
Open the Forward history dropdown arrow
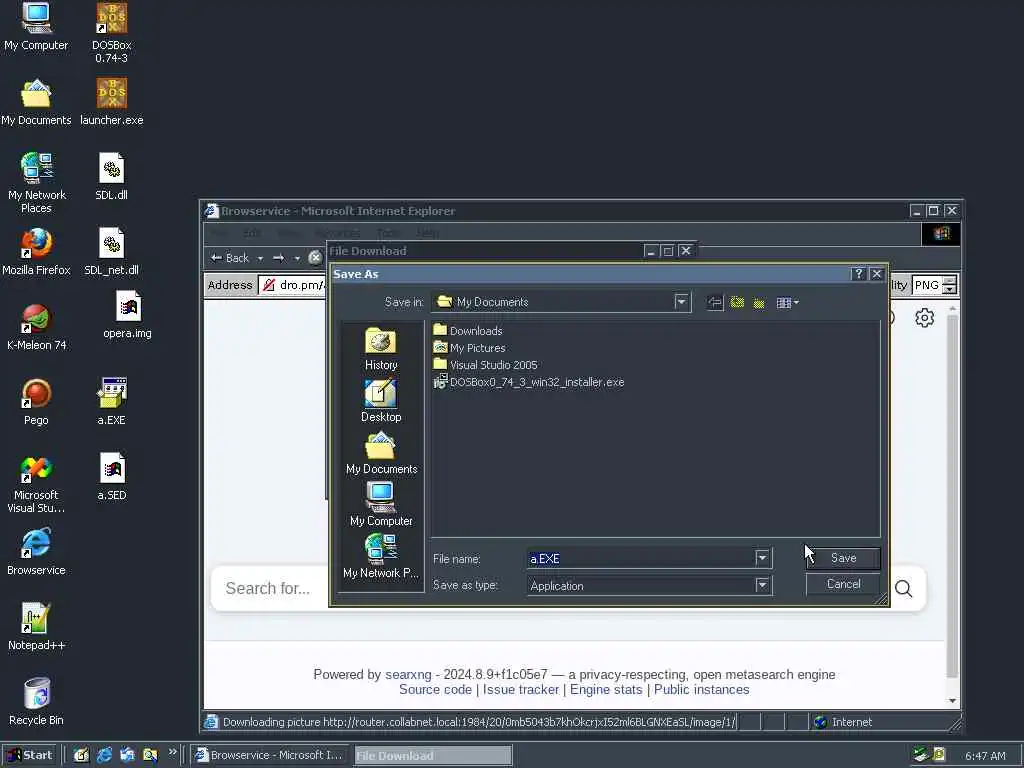coord(296,258)
